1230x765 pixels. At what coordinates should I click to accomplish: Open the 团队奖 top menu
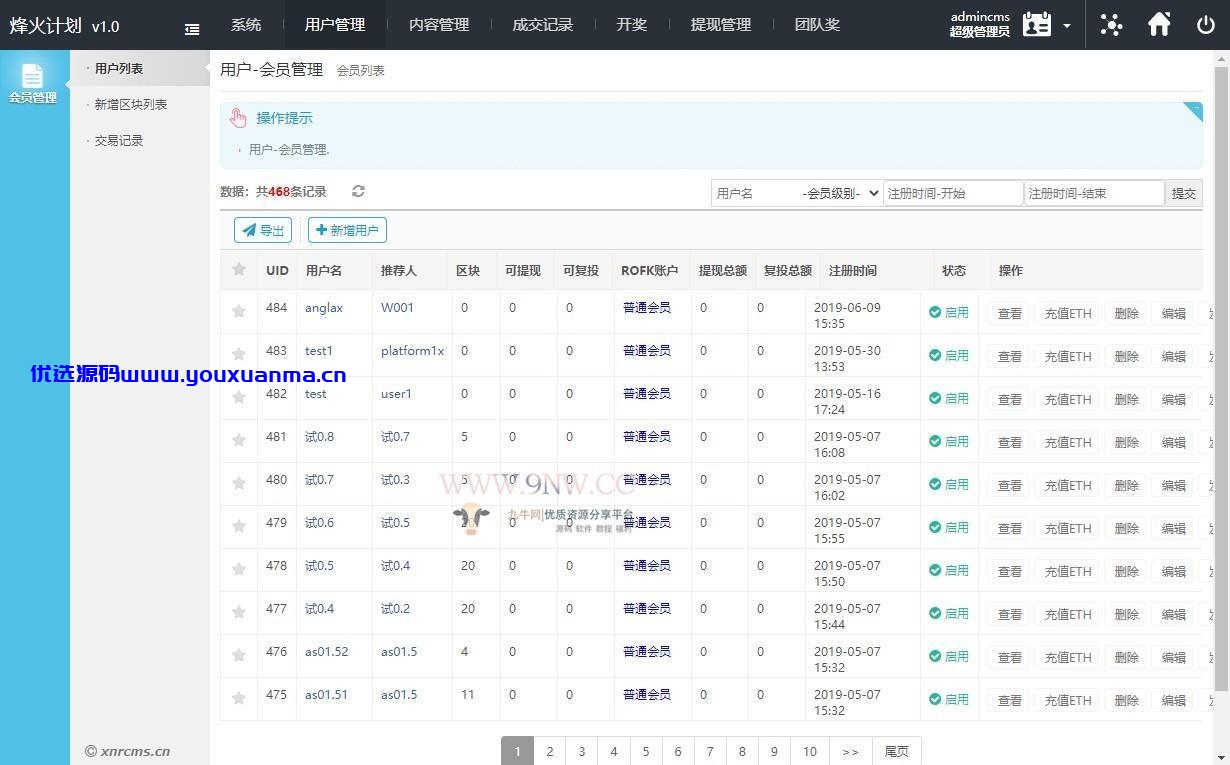coord(817,25)
